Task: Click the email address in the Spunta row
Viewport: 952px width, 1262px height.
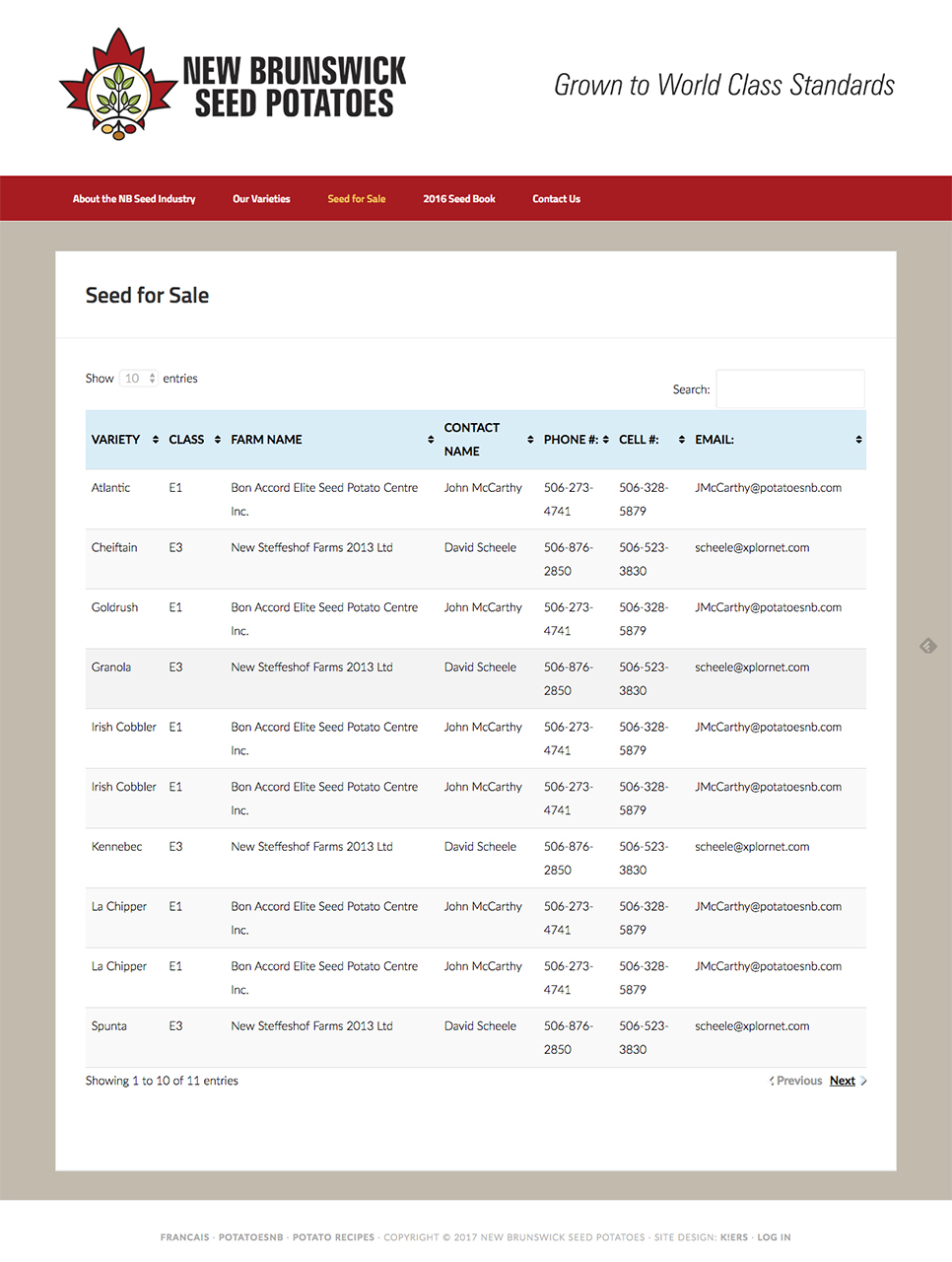Action: [752, 1026]
